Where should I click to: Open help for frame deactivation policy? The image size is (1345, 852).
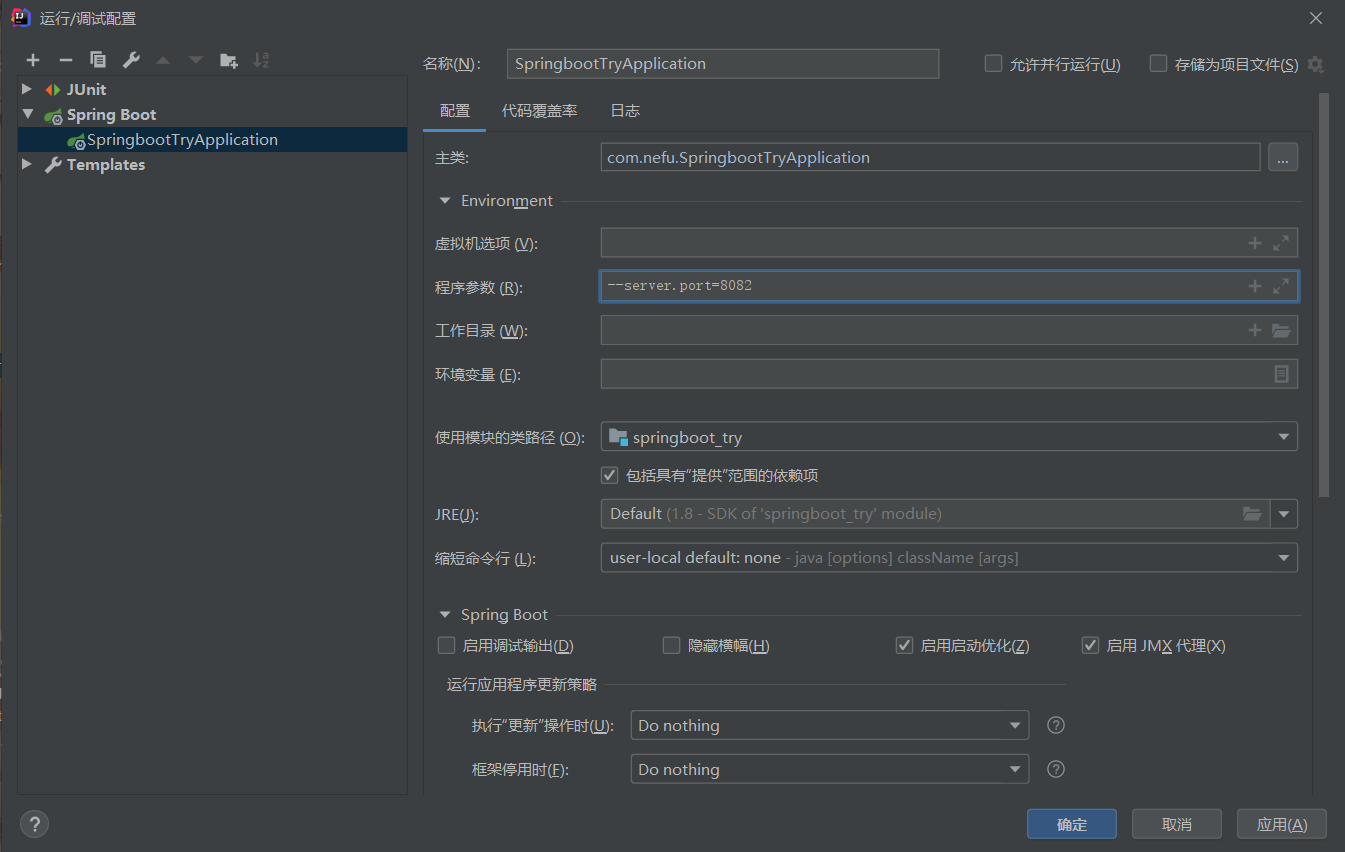[1056, 769]
